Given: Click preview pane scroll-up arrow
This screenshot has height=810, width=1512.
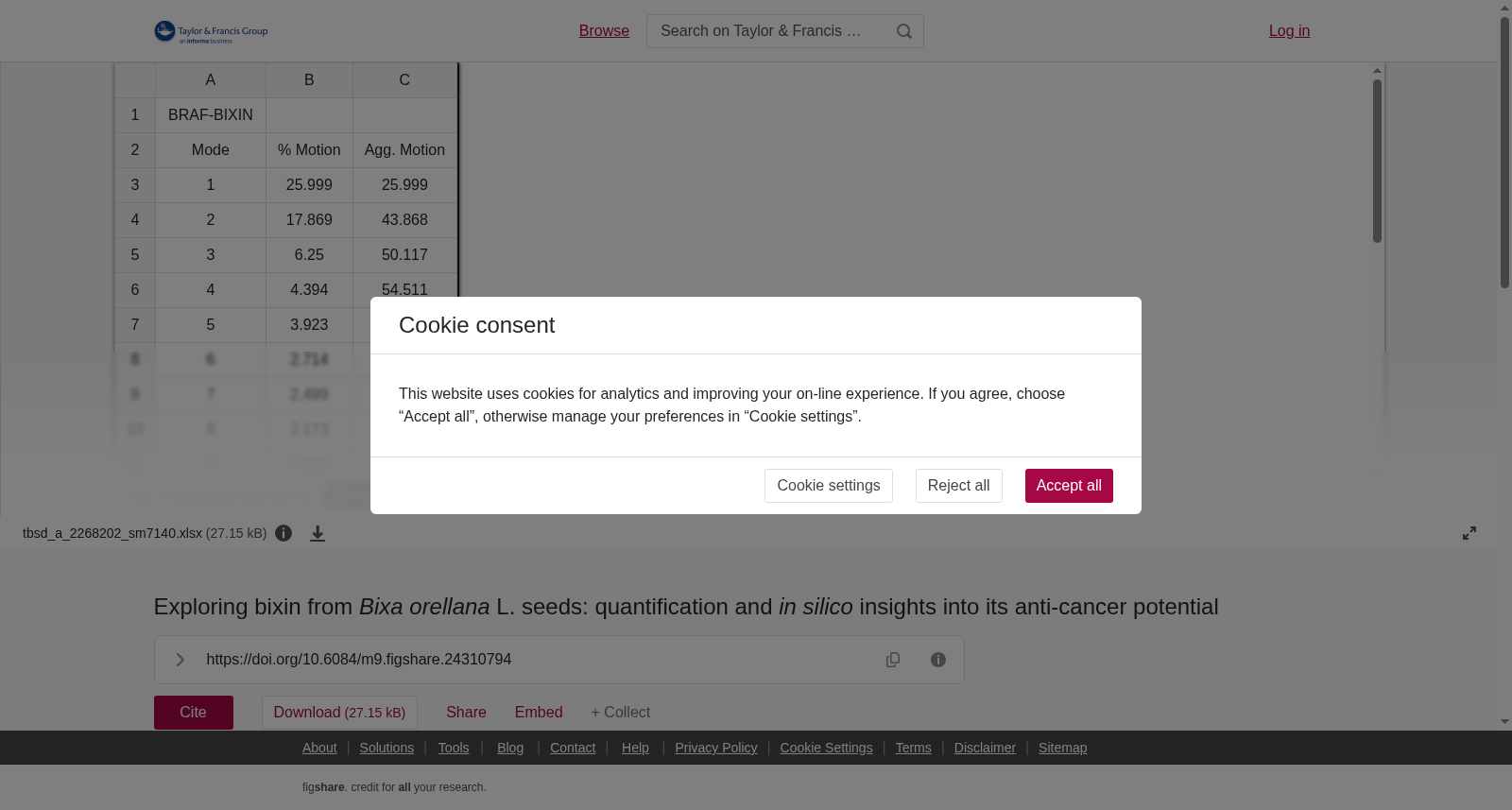Looking at the screenshot, I should pos(1377,70).
